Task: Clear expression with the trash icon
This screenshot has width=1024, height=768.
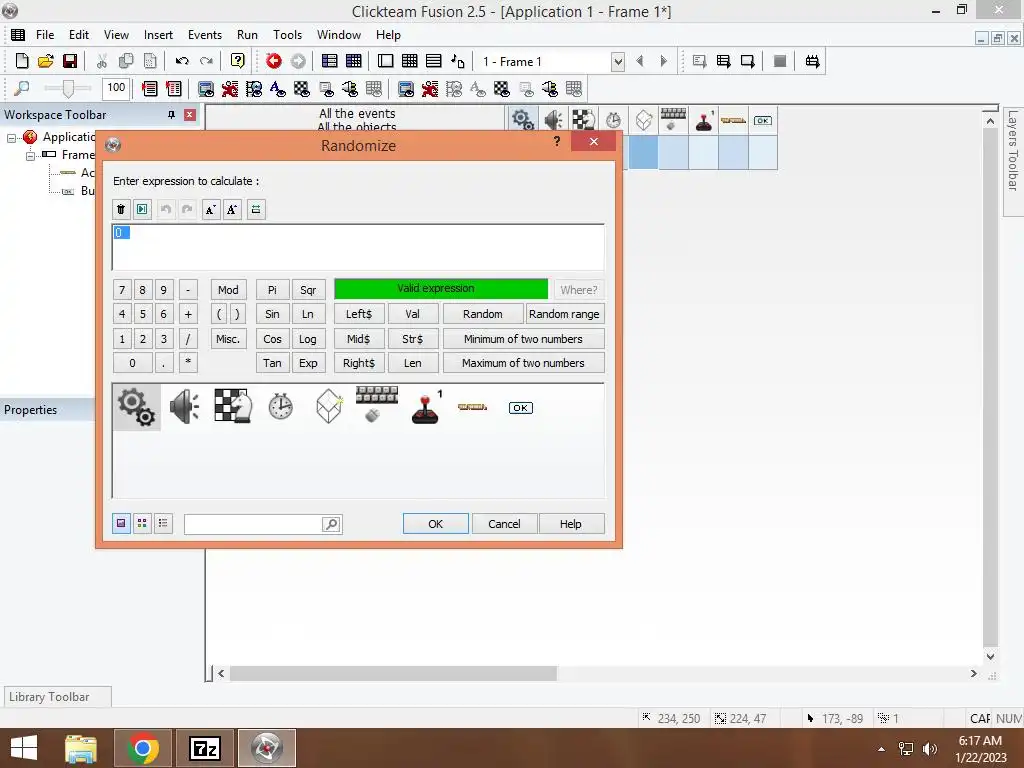Action: (121, 210)
